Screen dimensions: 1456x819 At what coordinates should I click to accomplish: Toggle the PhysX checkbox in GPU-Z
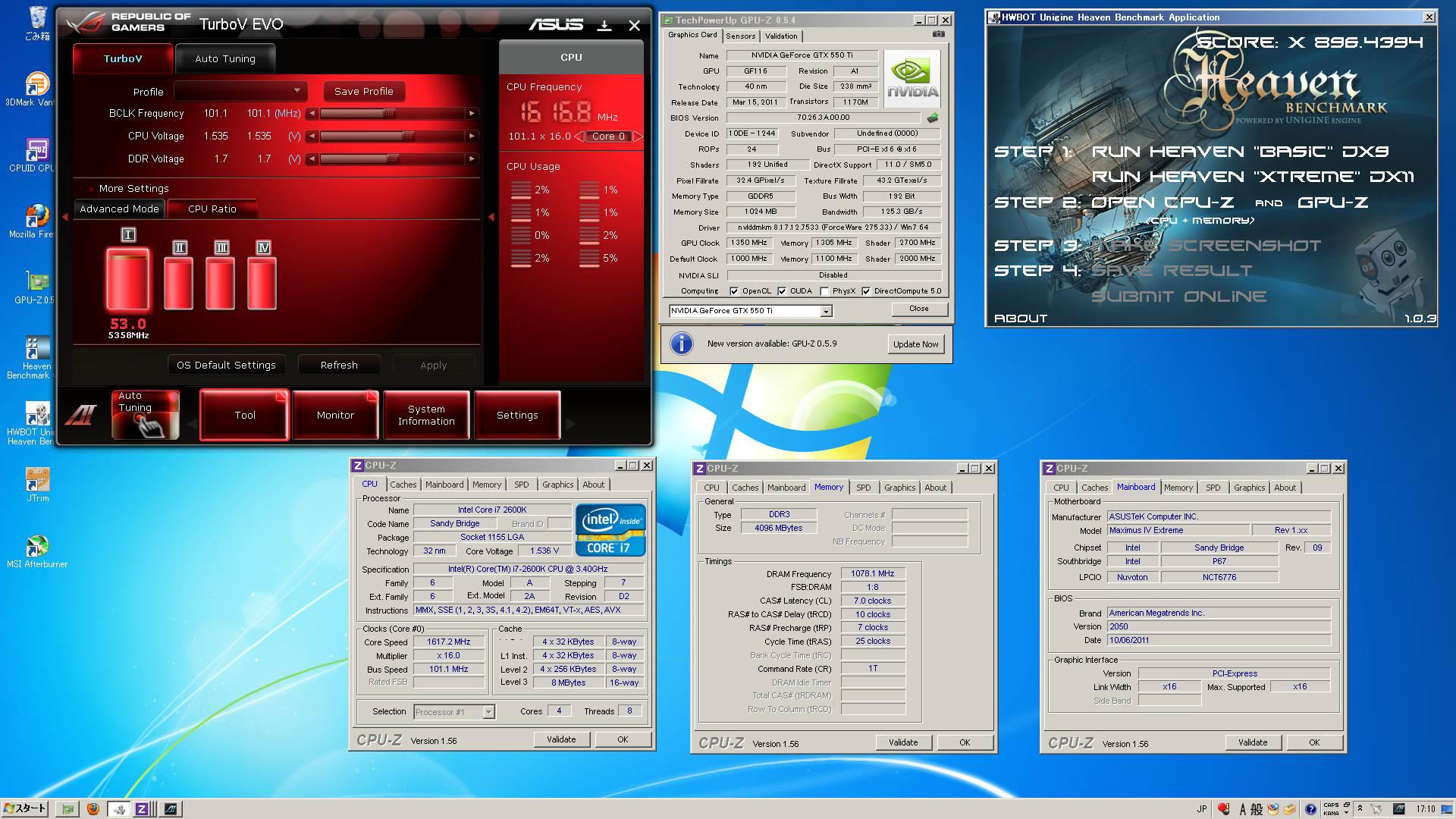tap(824, 291)
